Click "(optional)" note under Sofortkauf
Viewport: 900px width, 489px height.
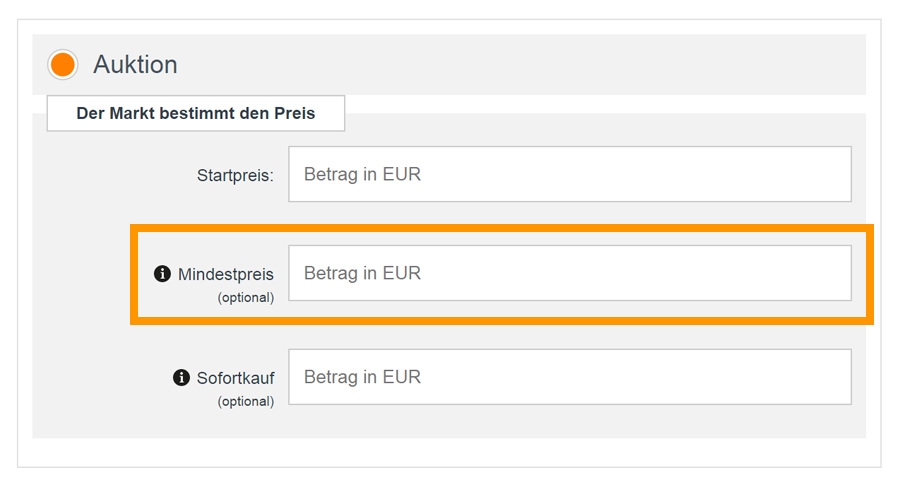(246, 401)
